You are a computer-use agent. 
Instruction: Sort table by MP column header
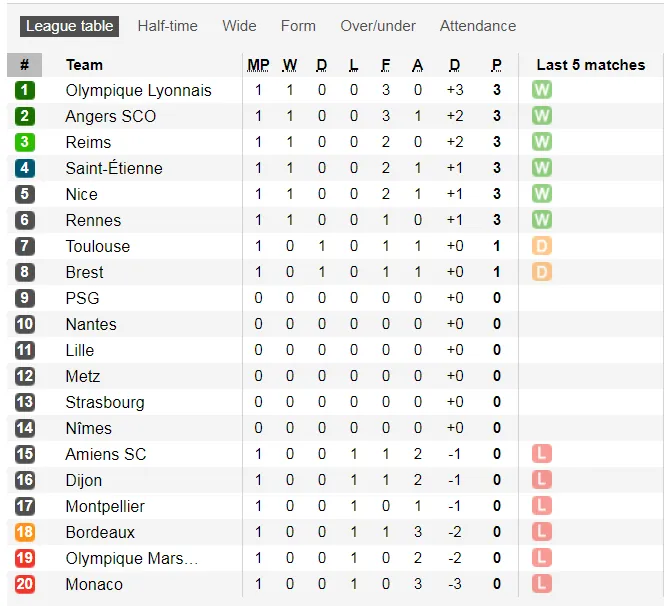258,65
